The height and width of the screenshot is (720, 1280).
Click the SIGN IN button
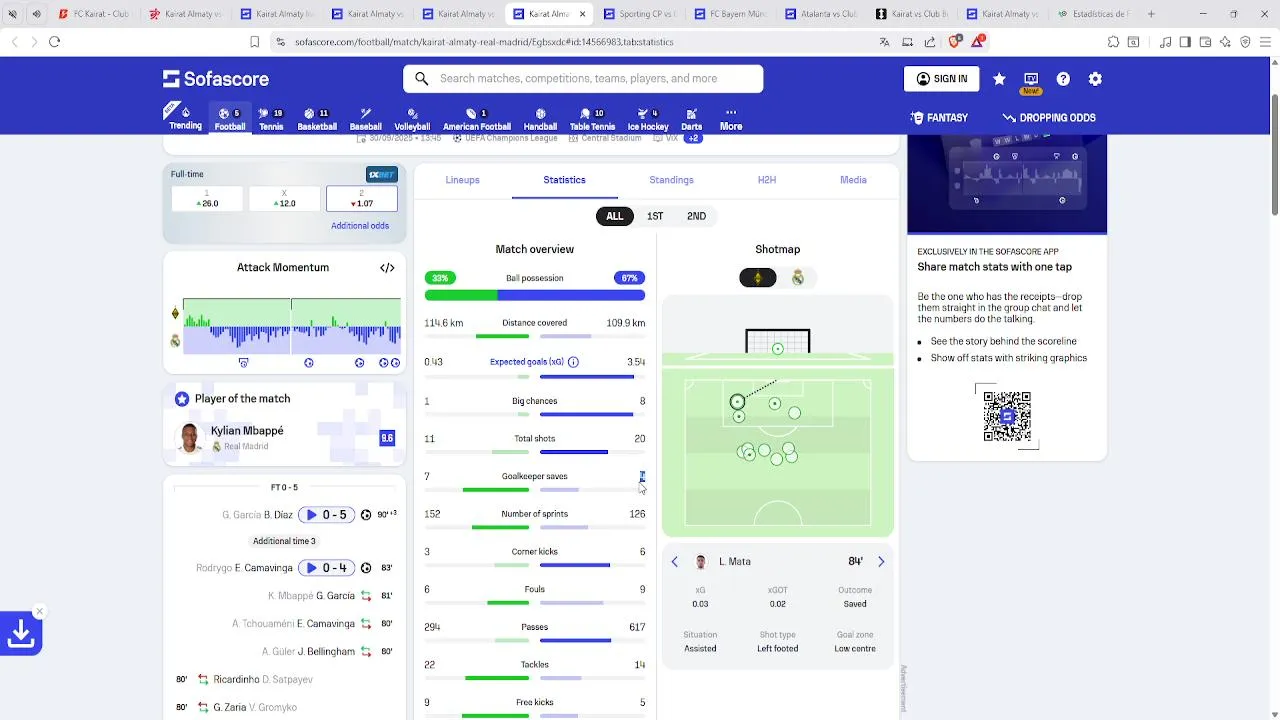tap(941, 79)
